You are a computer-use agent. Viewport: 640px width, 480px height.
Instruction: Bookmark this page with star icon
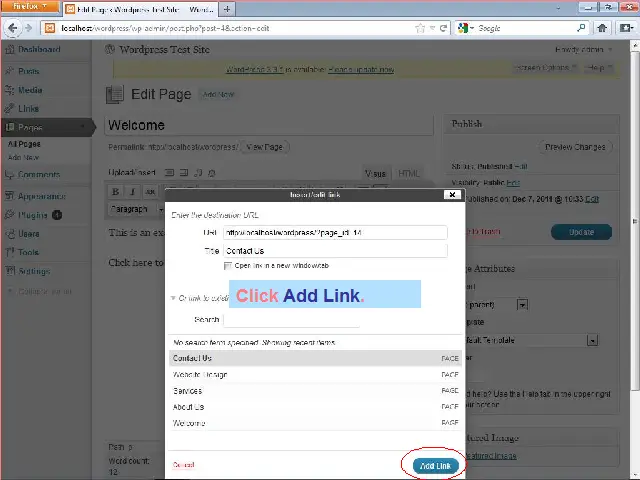(420, 28)
